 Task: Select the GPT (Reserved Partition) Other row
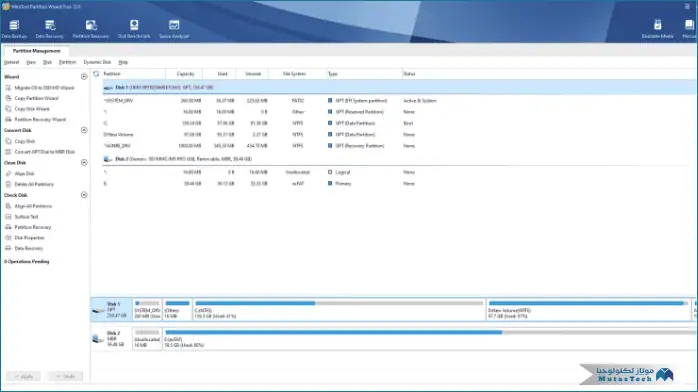tap(399, 112)
